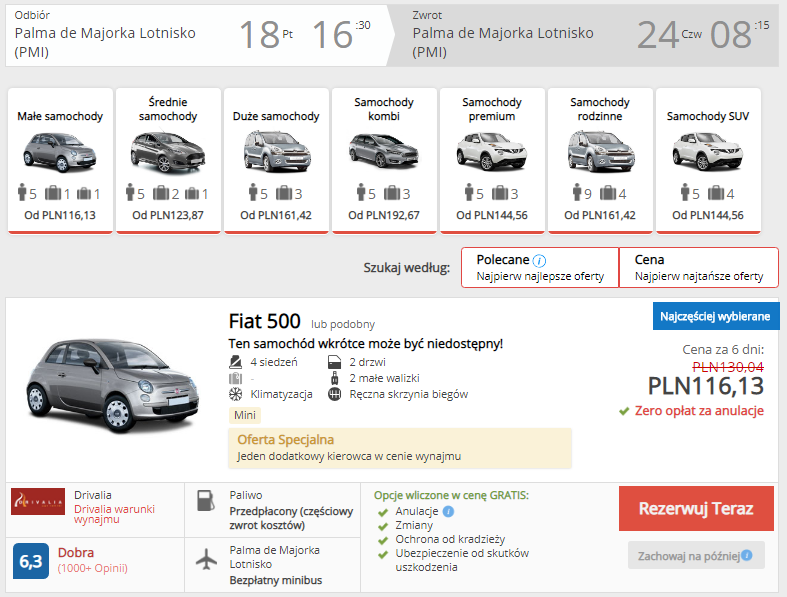Click the greyed large luggage icon

pyautogui.click(x=235, y=378)
